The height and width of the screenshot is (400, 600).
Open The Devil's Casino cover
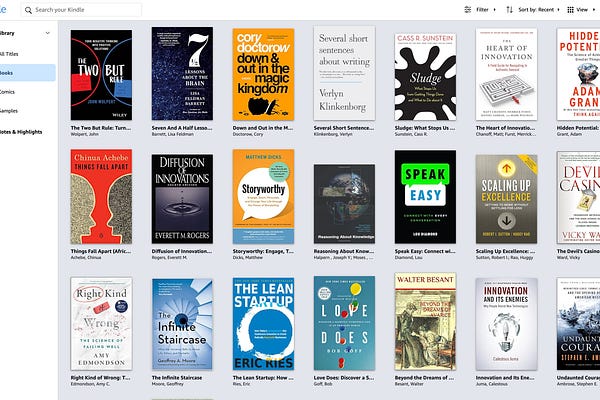click(579, 197)
